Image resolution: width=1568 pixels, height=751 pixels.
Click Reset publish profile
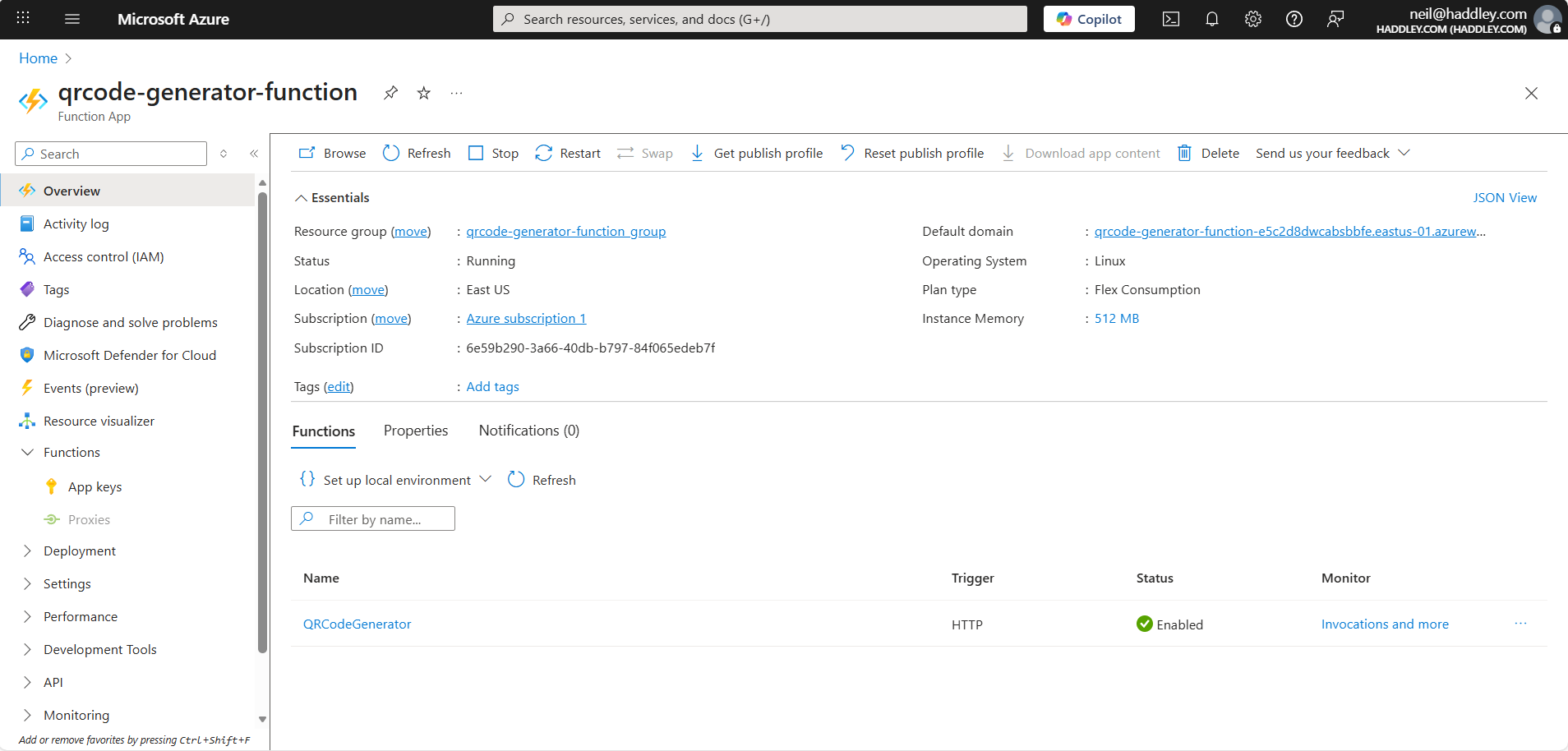point(911,153)
